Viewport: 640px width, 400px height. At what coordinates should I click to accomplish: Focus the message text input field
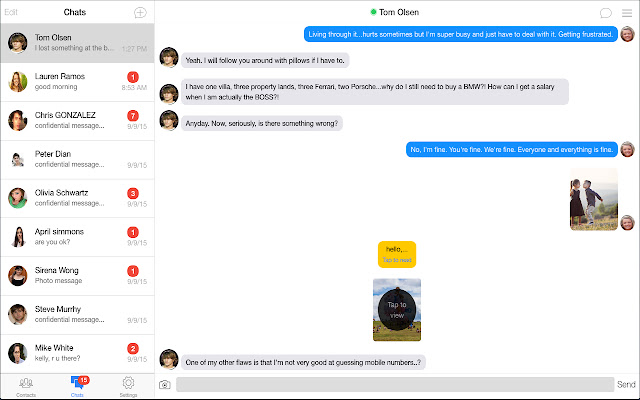395,384
